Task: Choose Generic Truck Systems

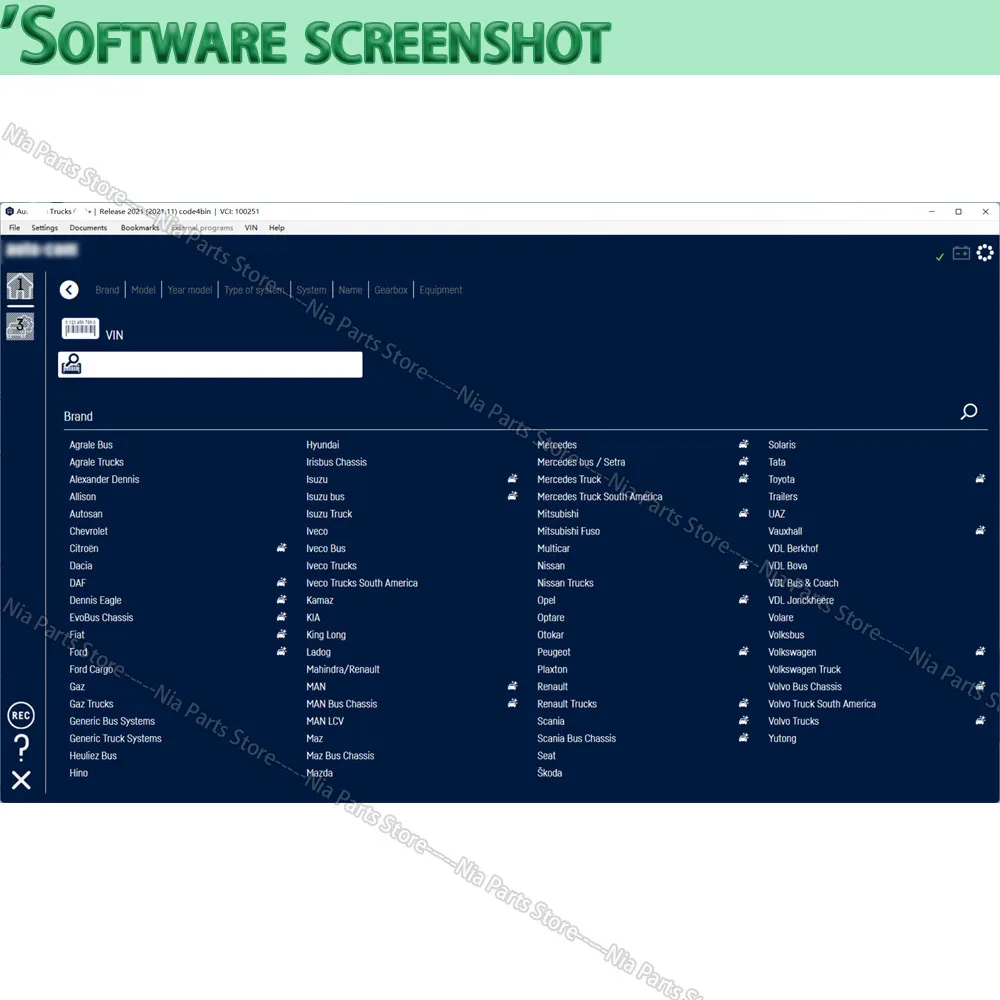Action: pos(115,739)
